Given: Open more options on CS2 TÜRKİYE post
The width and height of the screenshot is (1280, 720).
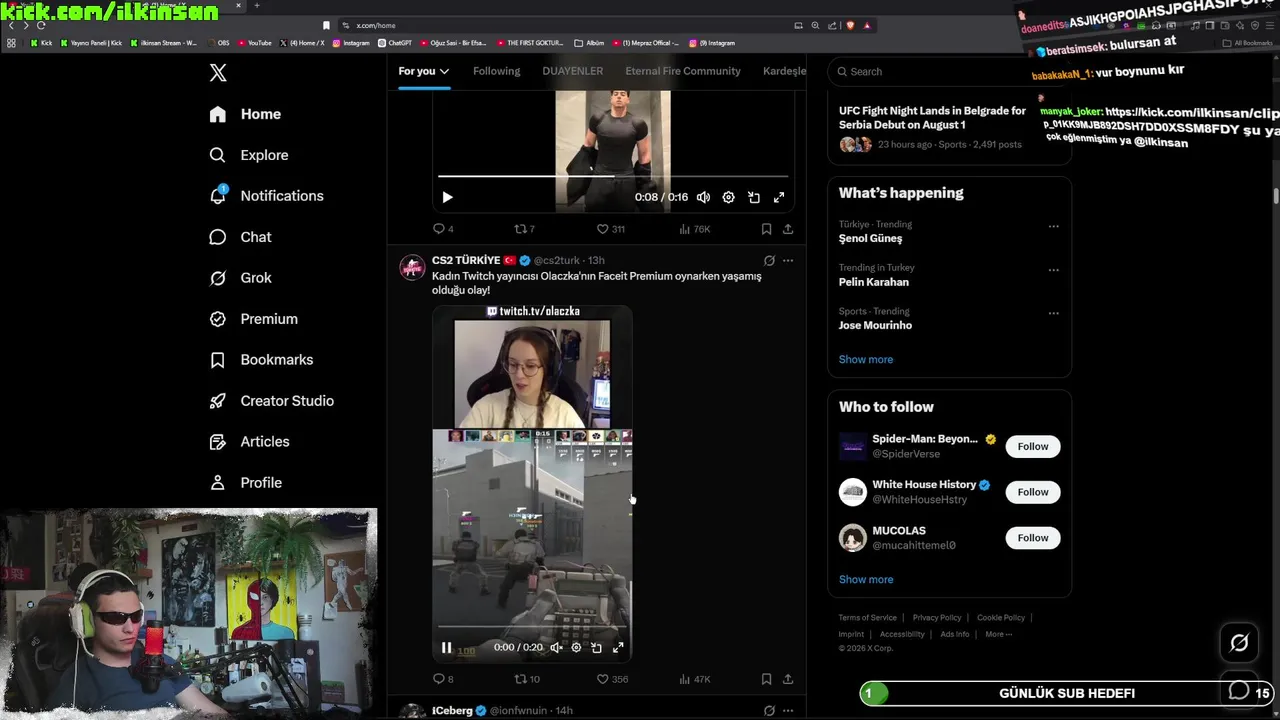Looking at the screenshot, I should (788, 260).
